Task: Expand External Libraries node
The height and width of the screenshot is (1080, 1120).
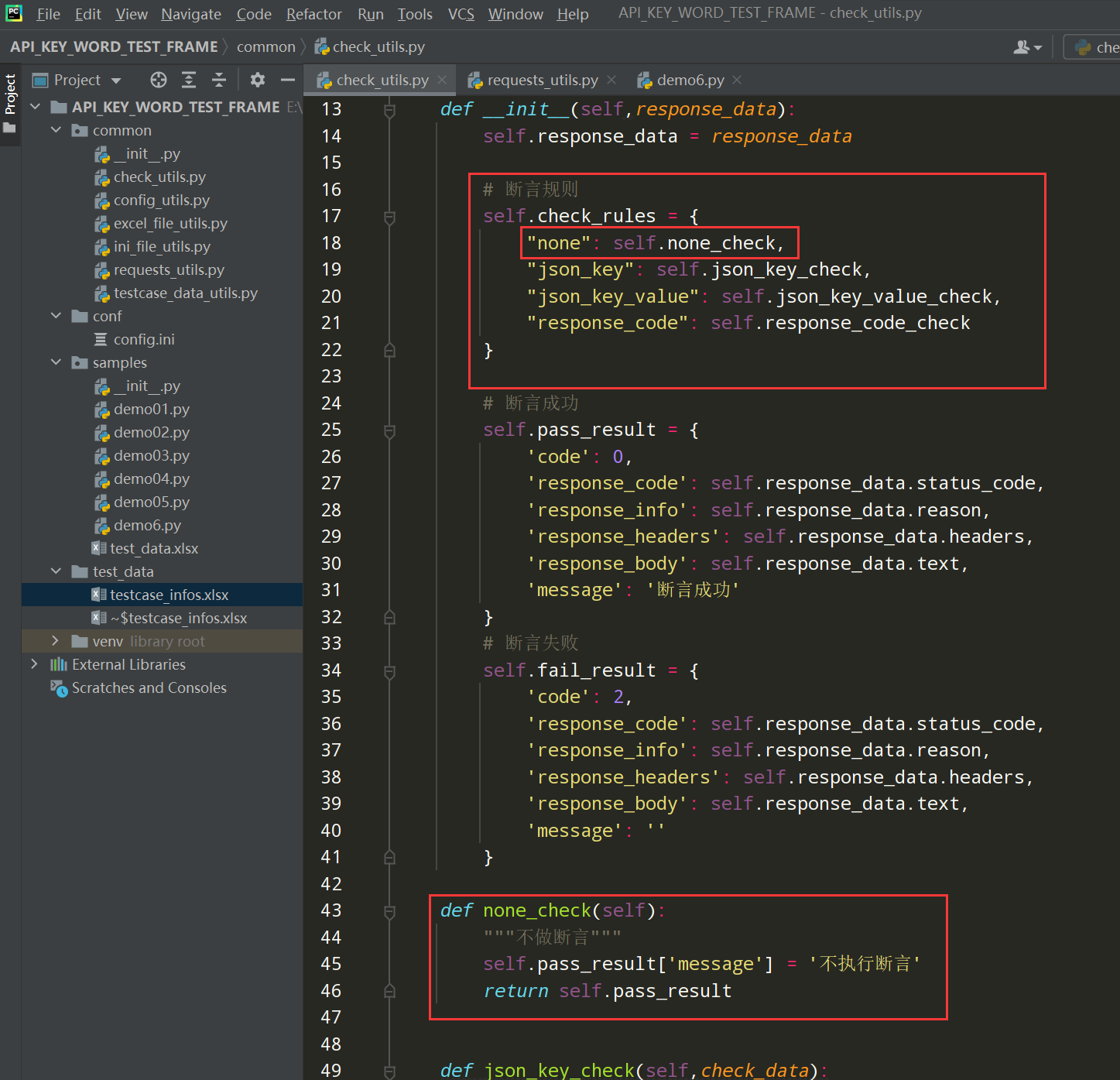Action: coord(35,664)
